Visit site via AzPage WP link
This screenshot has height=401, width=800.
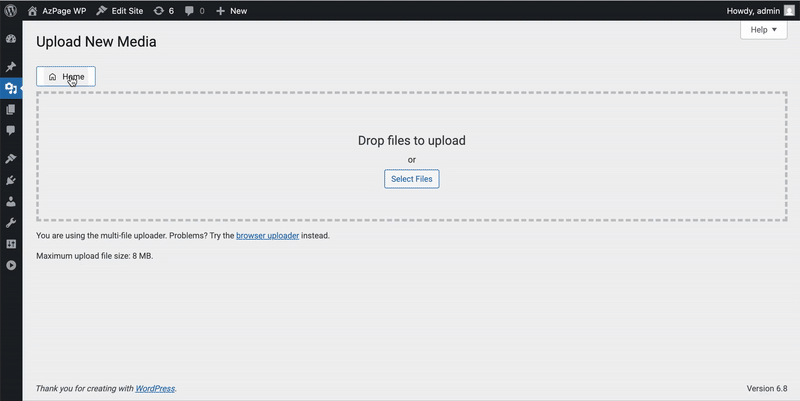coord(57,11)
